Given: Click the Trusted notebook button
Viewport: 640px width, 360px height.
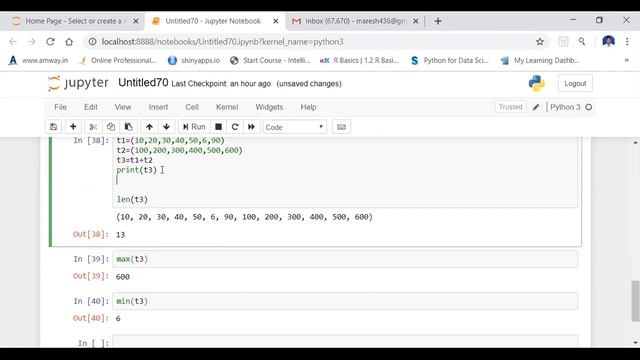Looking at the screenshot, I should click(510, 107).
